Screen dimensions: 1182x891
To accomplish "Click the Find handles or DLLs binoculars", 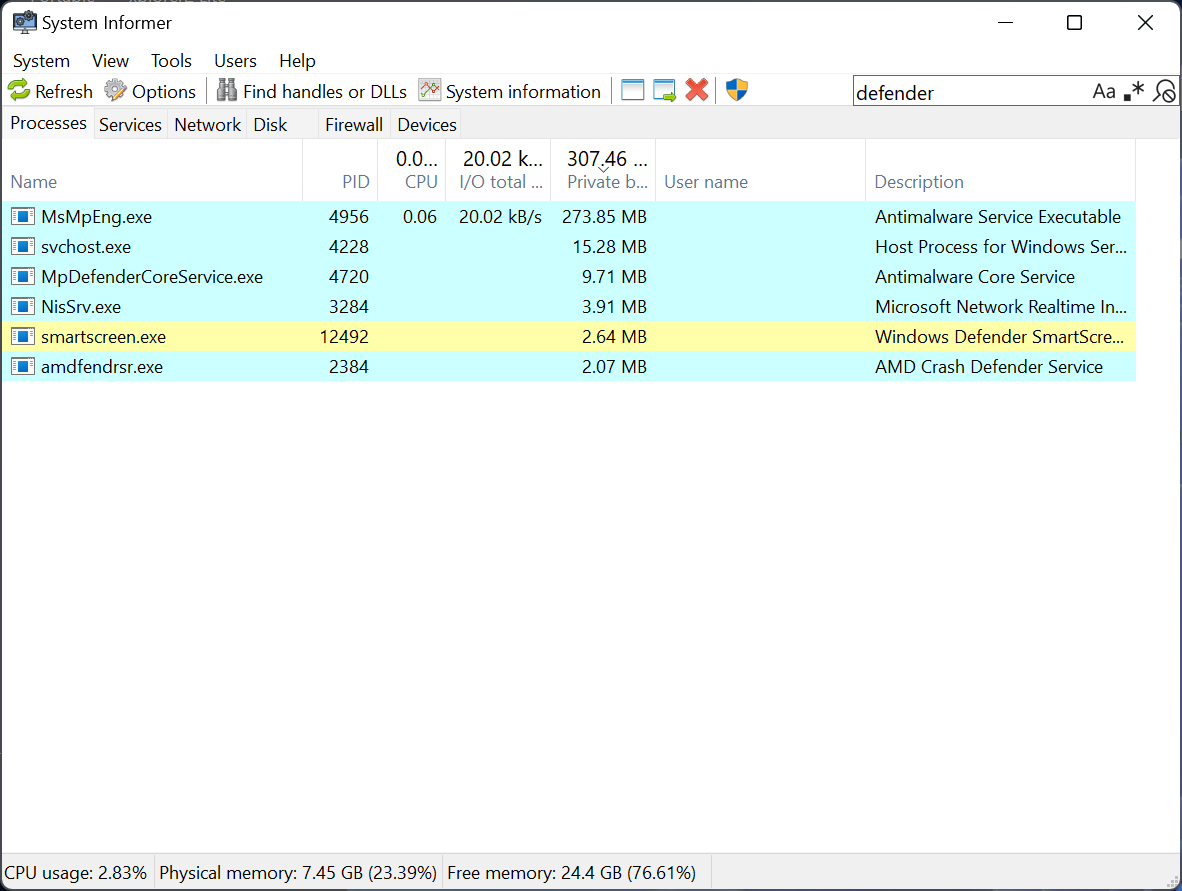I will pos(227,91).
